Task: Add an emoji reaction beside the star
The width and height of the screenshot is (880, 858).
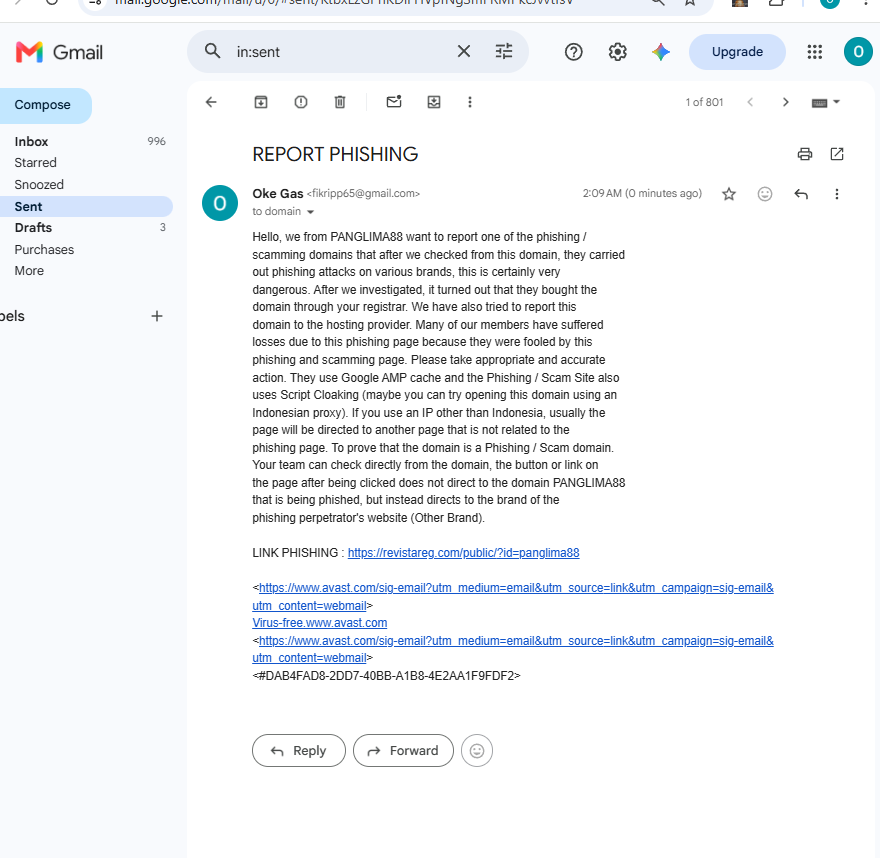Action: click(765, 194)
